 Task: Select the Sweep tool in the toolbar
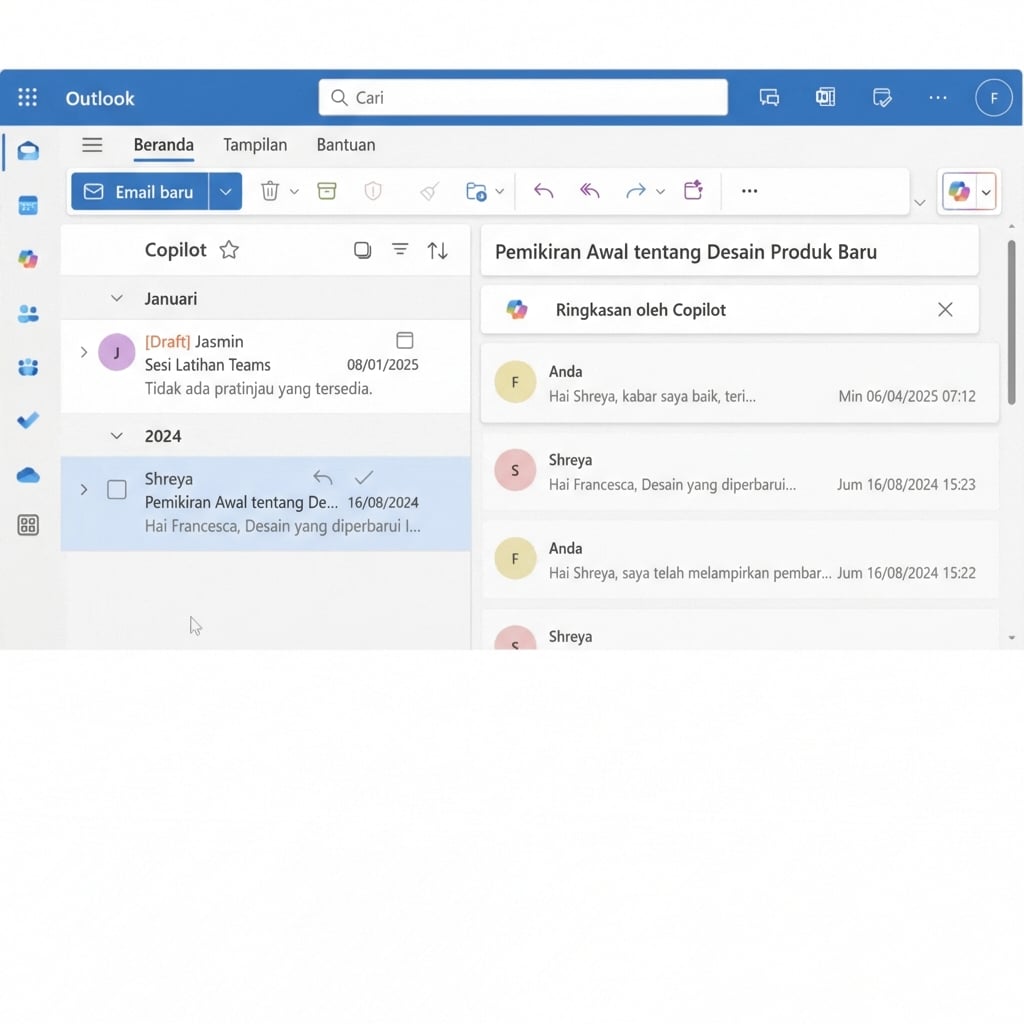(x=428, y=191)
